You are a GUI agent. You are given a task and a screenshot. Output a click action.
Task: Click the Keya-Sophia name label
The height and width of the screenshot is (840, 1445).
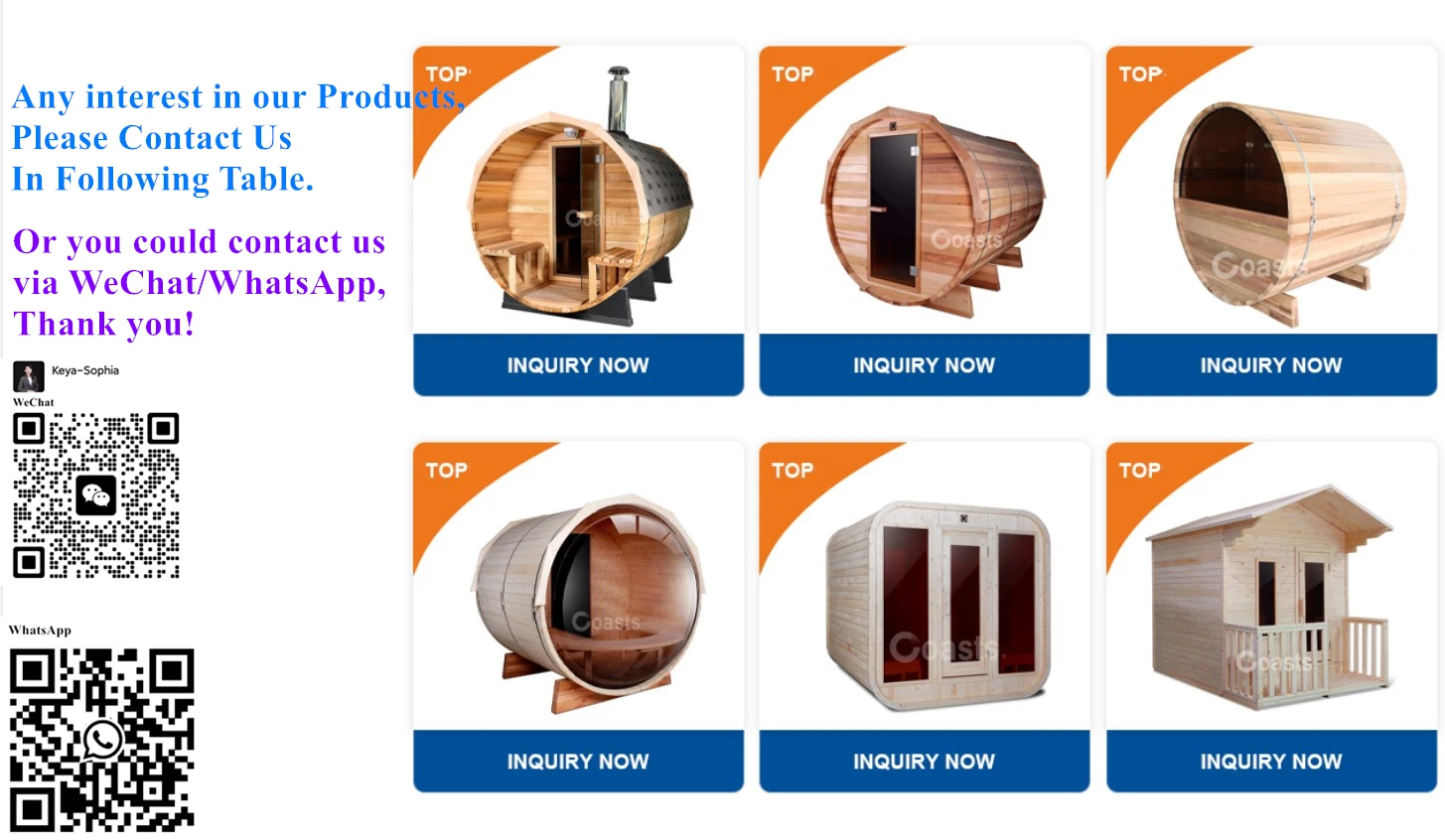point(85,370)
